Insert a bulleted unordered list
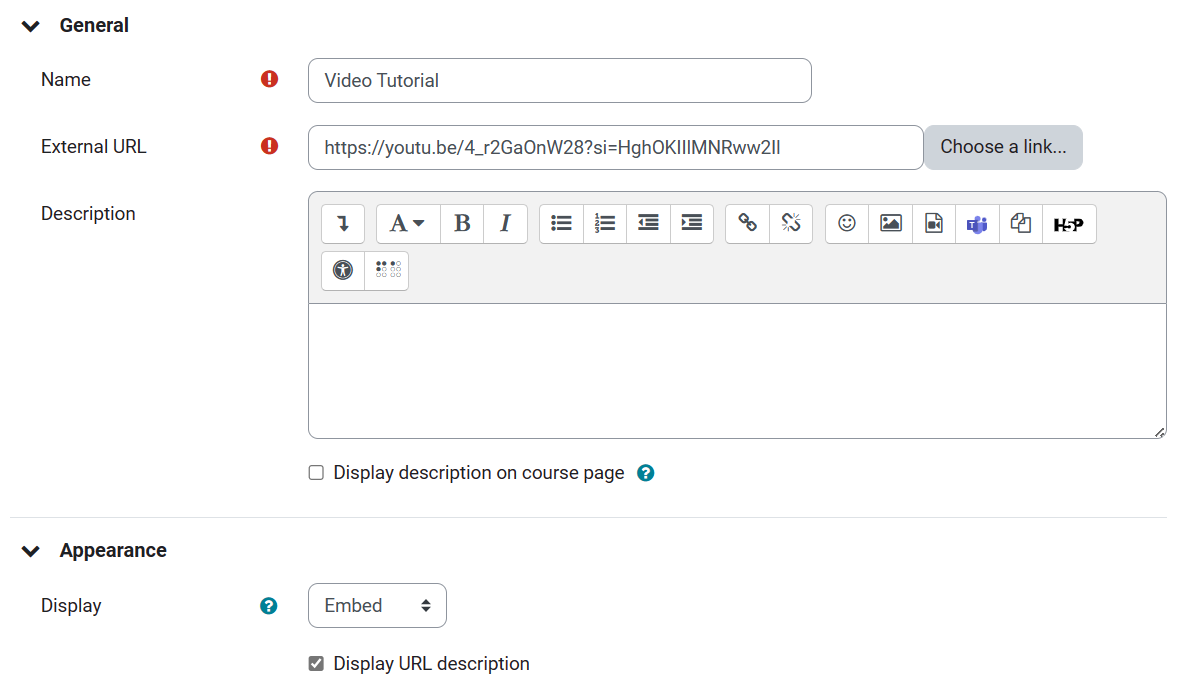Screen dimensions: 1195x686 [x=562, y=224]
